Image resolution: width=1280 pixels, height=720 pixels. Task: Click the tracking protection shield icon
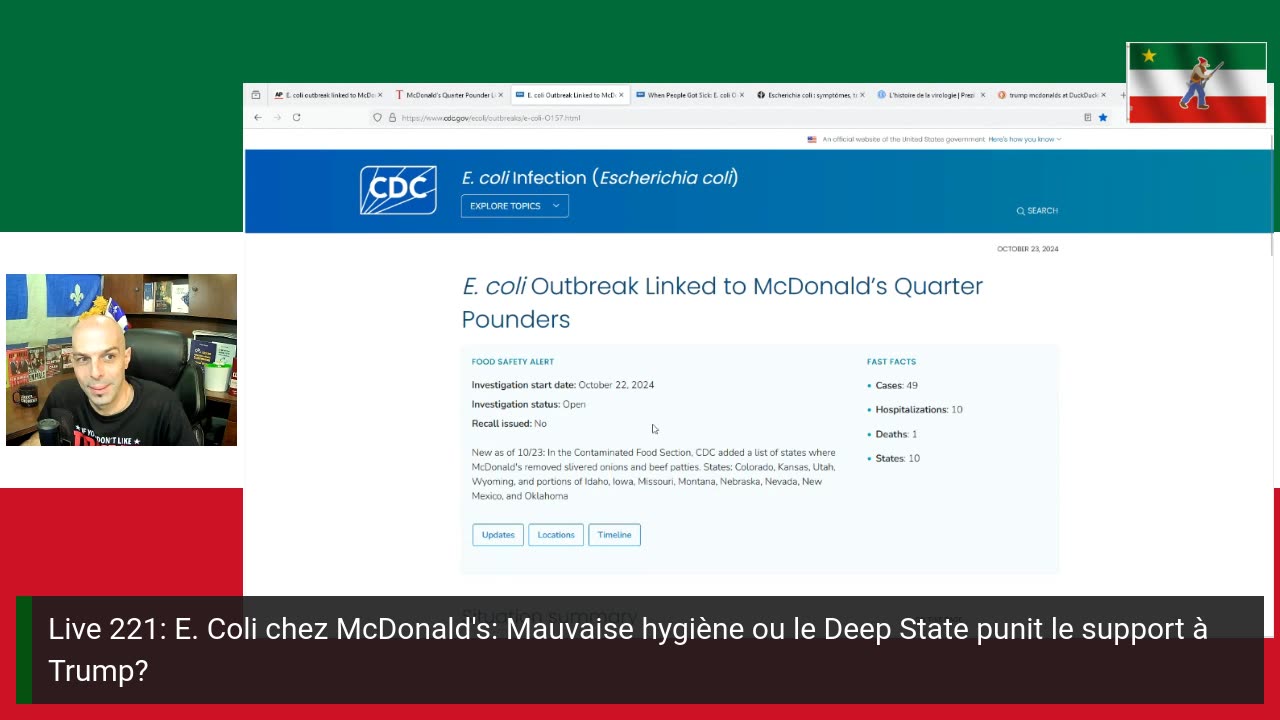coord(377,117)
